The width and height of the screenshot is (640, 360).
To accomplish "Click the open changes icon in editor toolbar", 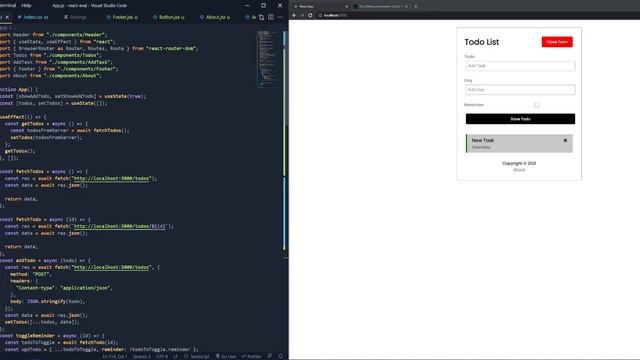I will [261, 17].
